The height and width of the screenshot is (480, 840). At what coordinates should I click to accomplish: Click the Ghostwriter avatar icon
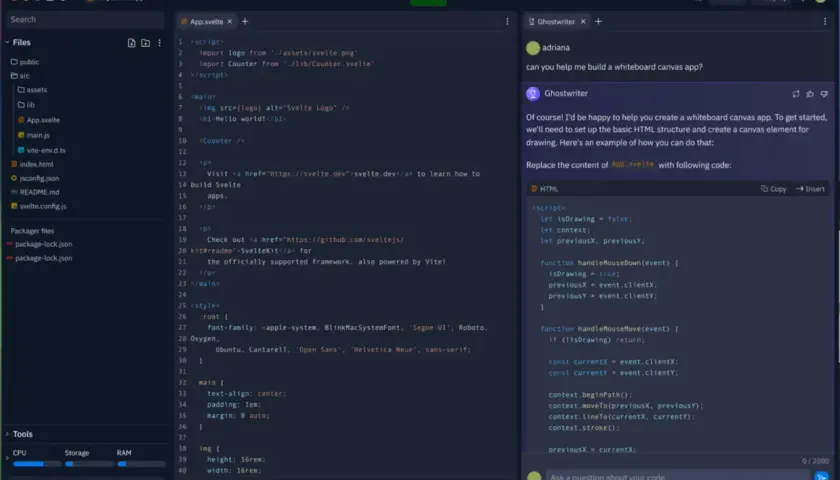532,94
